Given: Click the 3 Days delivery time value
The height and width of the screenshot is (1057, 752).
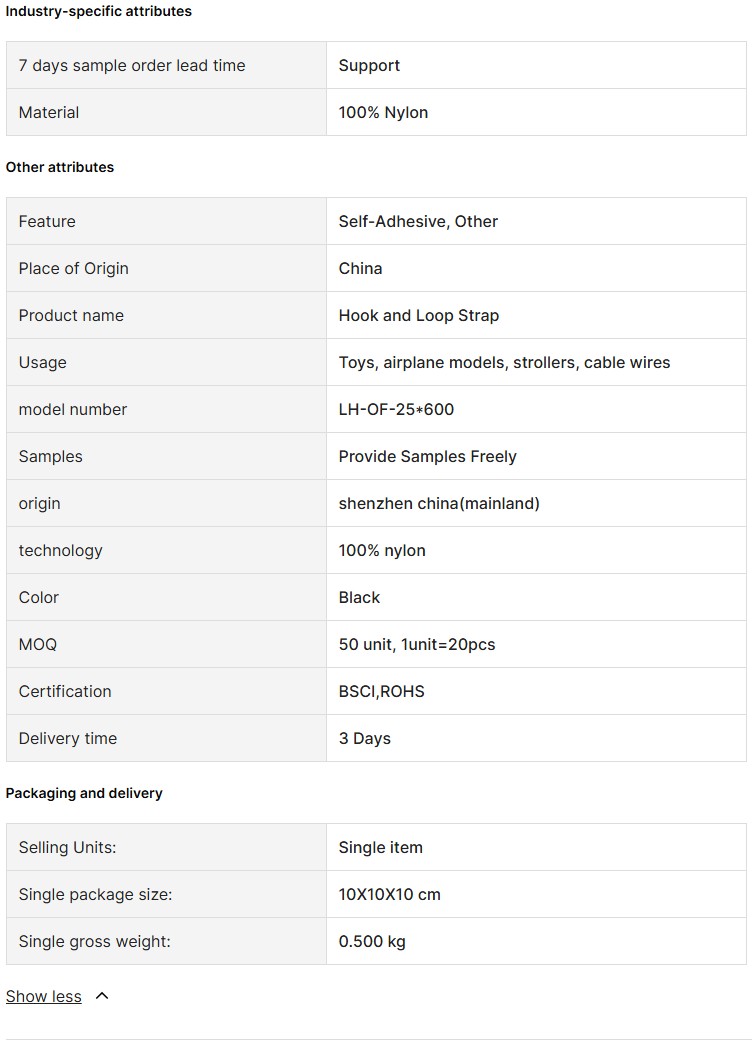Looking at the screenshot, I should (x=365, y=738).
